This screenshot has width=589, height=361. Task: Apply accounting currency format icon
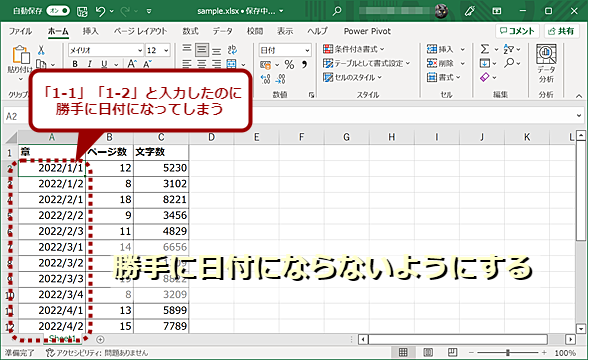[x=266, y=65]
